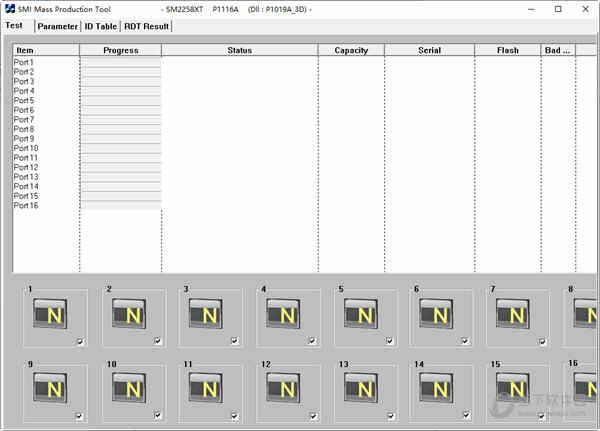The width and height of the screenshot is (600, 431).
Task: Switch to the Parameter tab
Action: [x=57, y=26]
